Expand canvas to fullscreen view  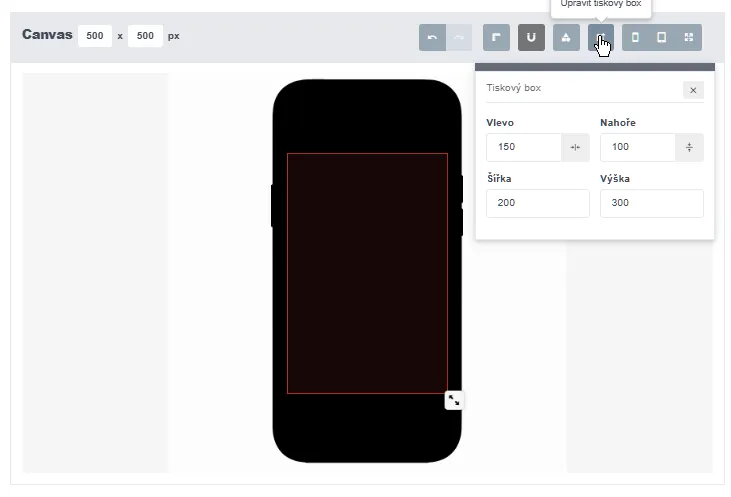pyautogui.click(x=689, y=37)
